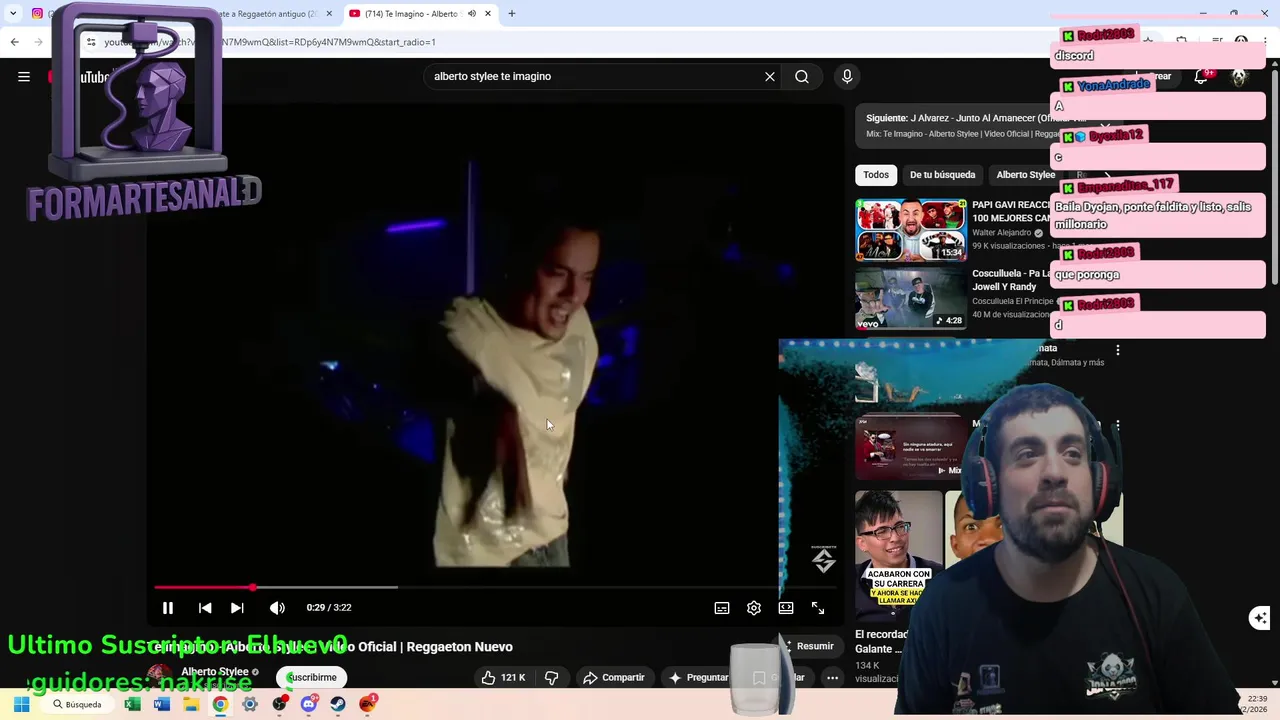Skip to the next video
Image resolution: width=1280 pixels, height=720 pixels.
click(237, 607)
